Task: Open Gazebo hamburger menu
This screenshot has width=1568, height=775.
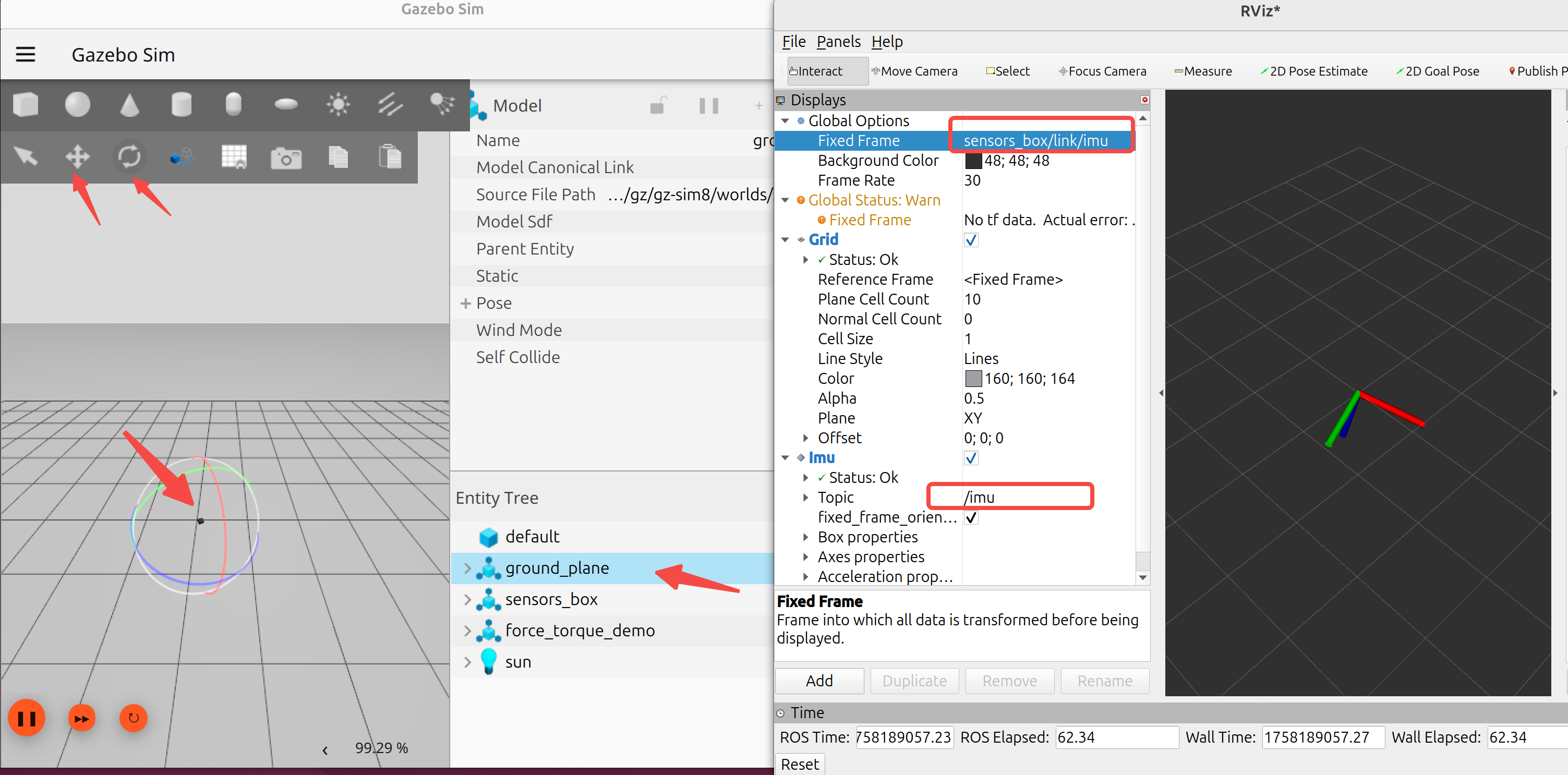Action: point(26,55)
